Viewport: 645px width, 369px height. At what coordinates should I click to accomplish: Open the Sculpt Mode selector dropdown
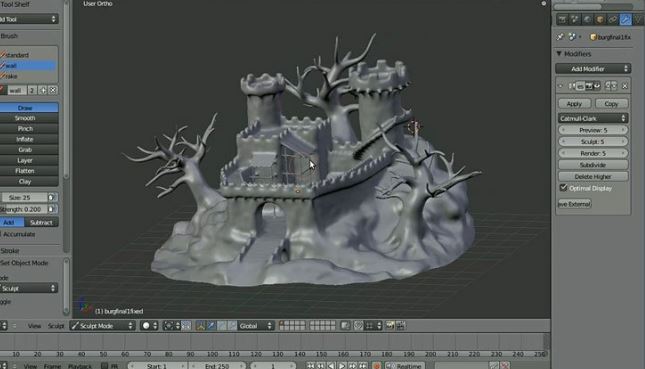click(x=102, y=326)
